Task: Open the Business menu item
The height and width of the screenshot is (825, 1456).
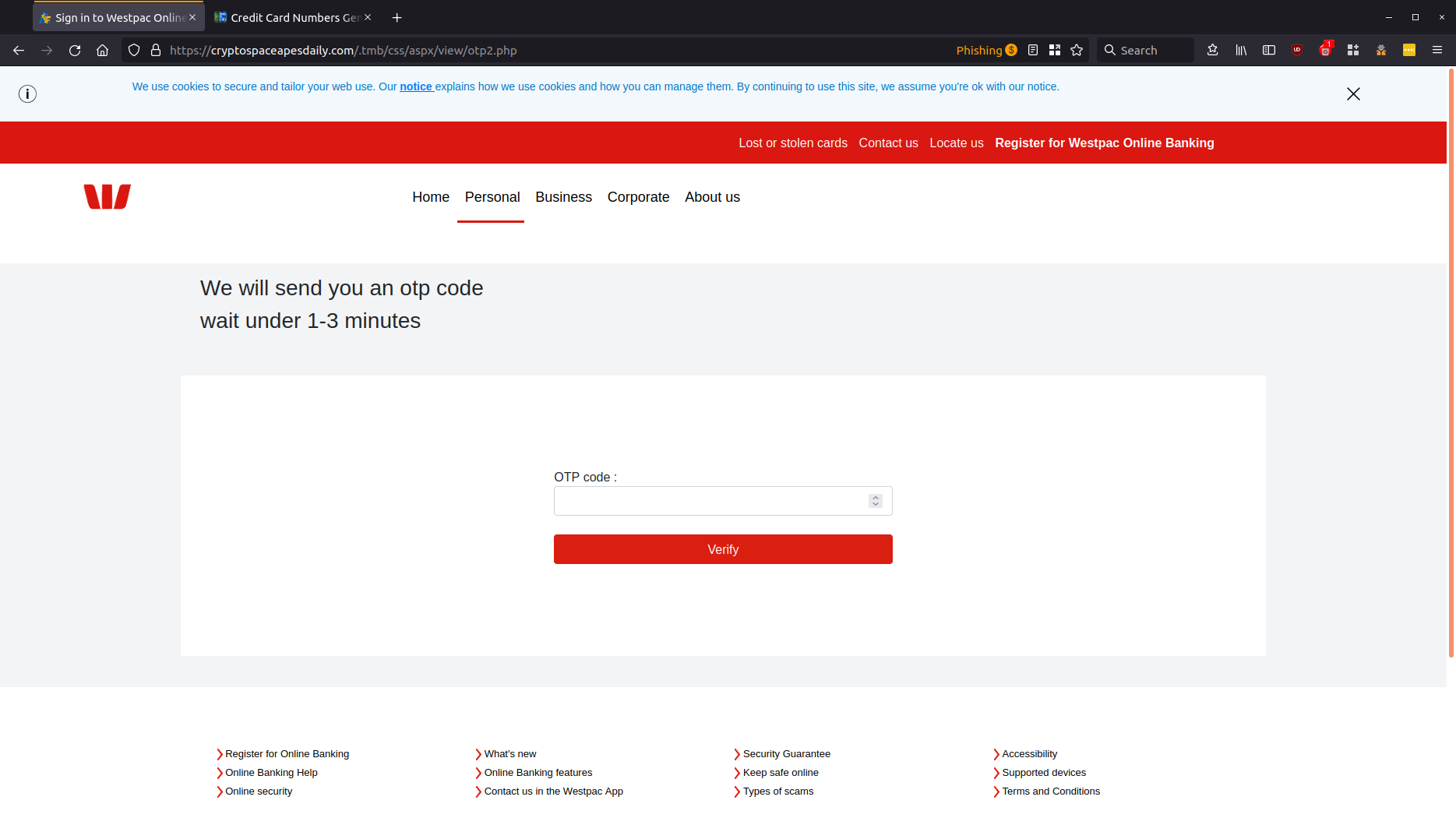Action: tap(563, 197)
